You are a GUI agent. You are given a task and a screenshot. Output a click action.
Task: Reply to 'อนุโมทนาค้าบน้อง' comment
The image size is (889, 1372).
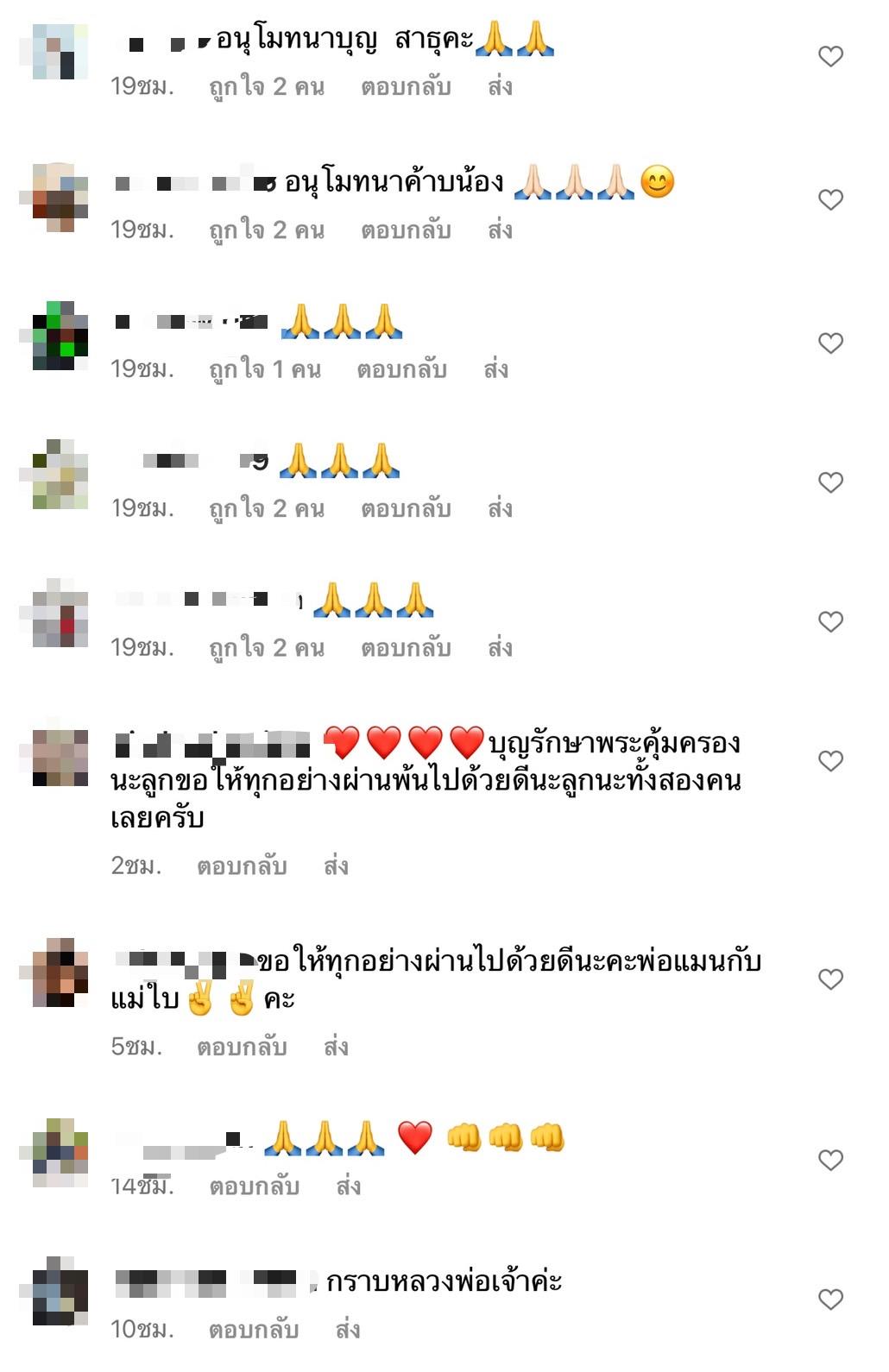click(406, 230)
